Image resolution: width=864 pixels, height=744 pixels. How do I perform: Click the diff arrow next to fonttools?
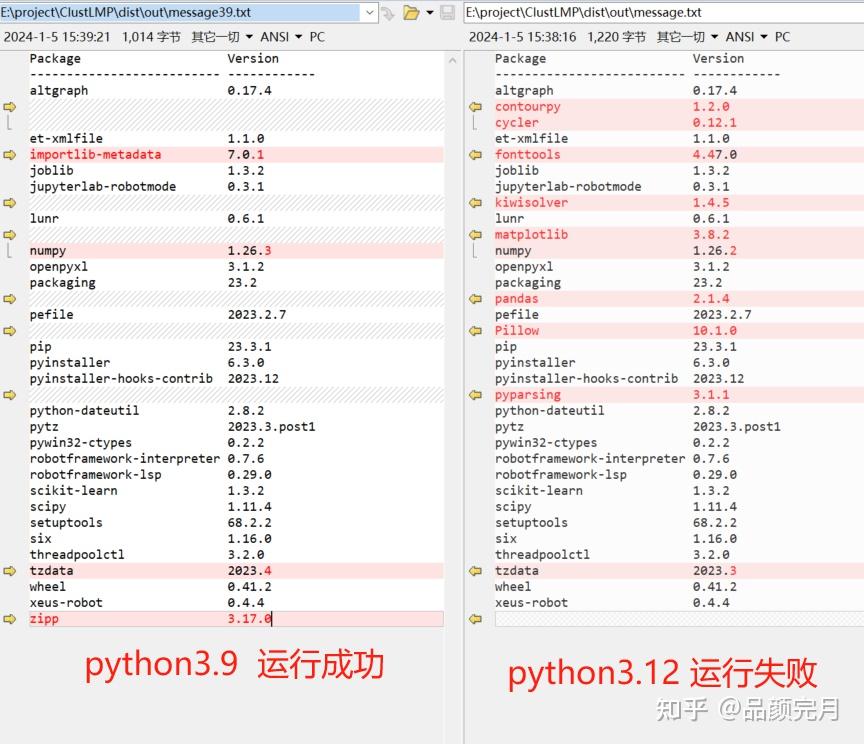click(474, 154)
